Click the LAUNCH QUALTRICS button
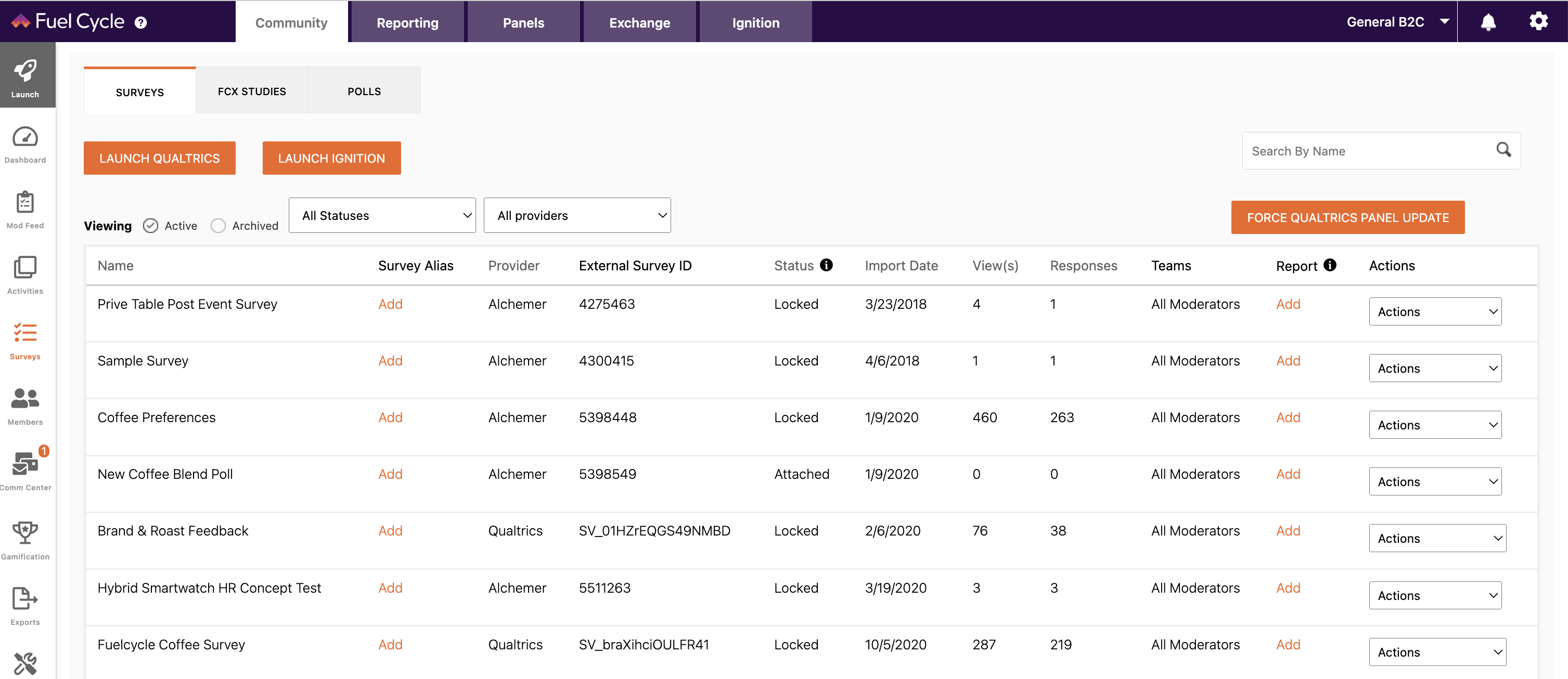 point(160,158)
